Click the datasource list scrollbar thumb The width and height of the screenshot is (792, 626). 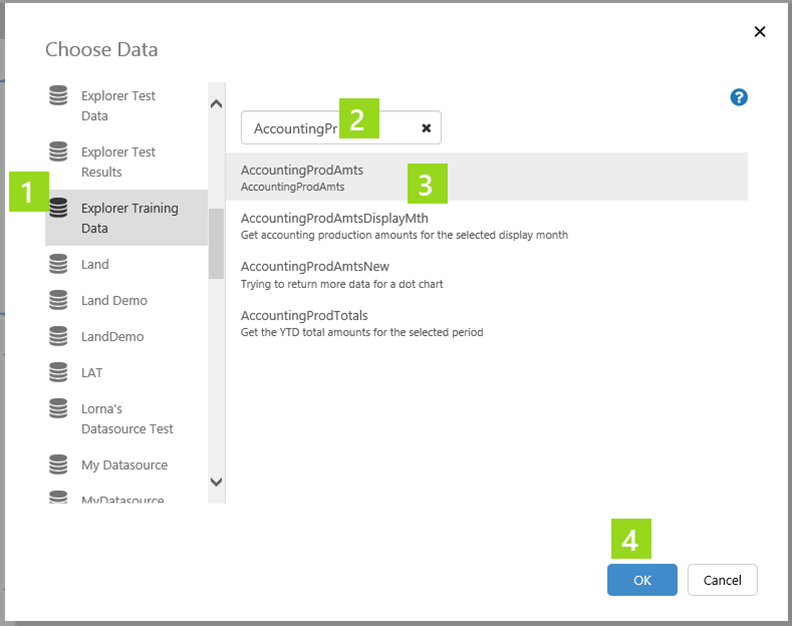(x=216, y=243)
